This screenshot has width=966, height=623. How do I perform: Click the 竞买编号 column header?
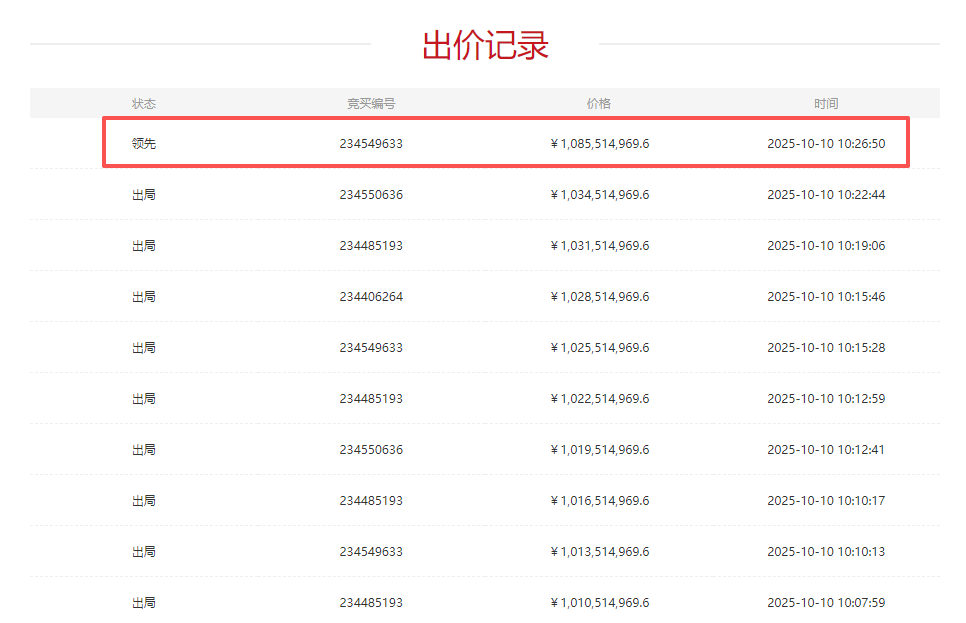371,104
